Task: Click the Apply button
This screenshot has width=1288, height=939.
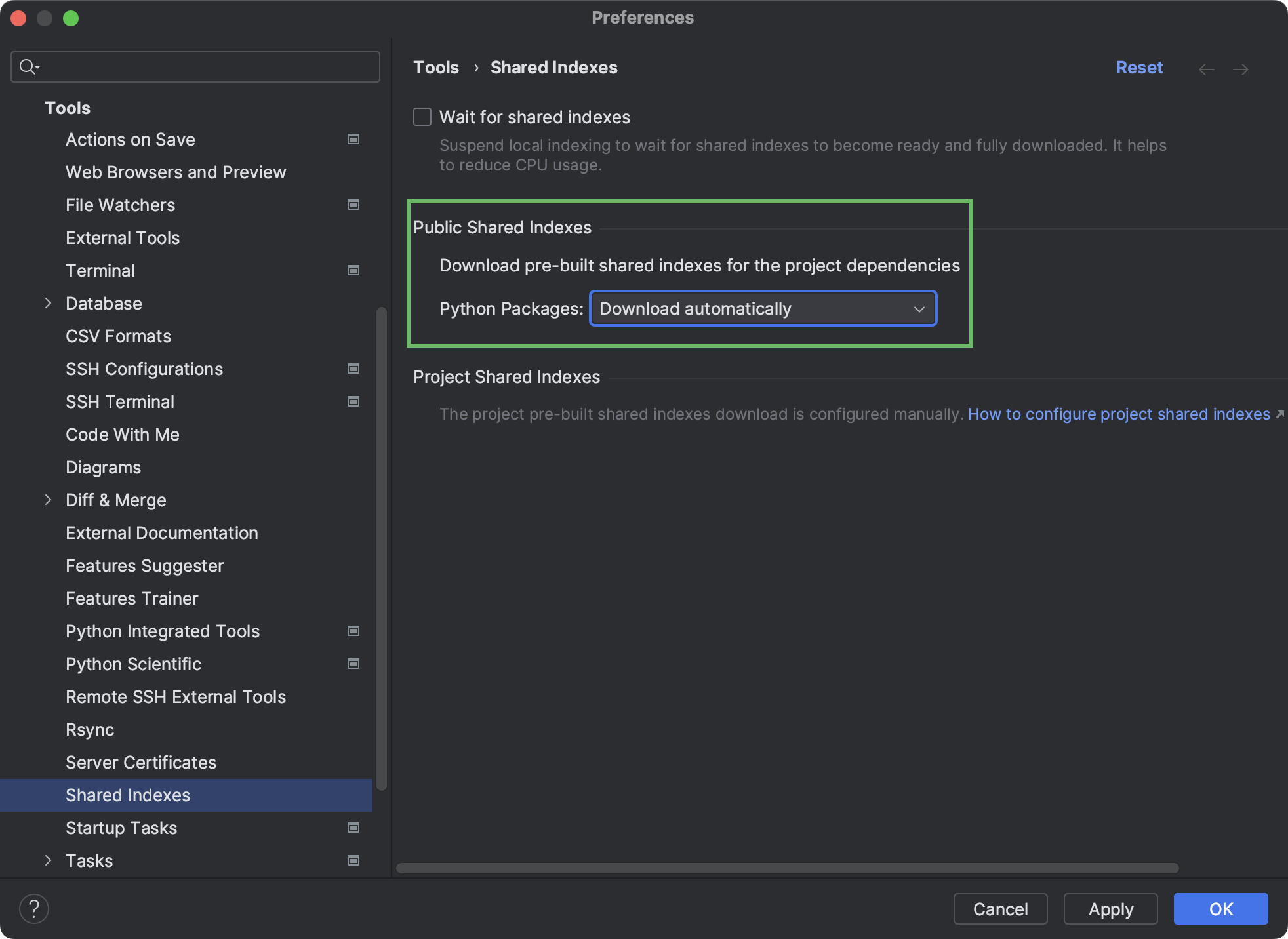Action: point(1109,908)
